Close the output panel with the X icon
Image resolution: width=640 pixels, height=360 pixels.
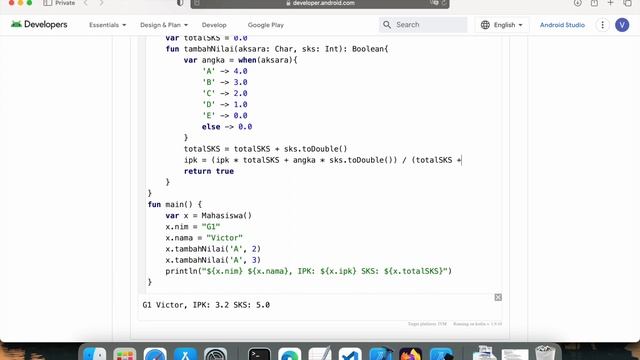click(498, 297)
